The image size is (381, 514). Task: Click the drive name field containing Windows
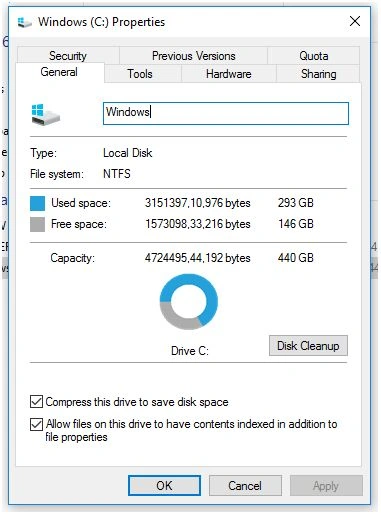[x=226, y=113]
